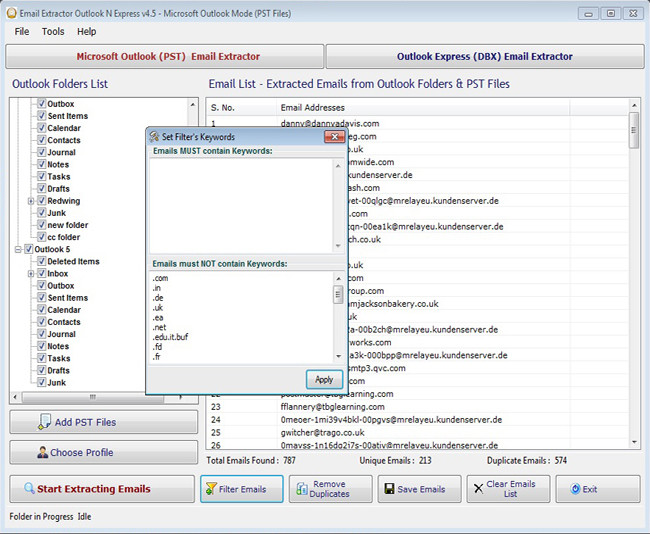The width and height of the screenshot is (650, 534).
Task: Uncheck the Outlook 5 root checkbox
Action: (29, 249)
